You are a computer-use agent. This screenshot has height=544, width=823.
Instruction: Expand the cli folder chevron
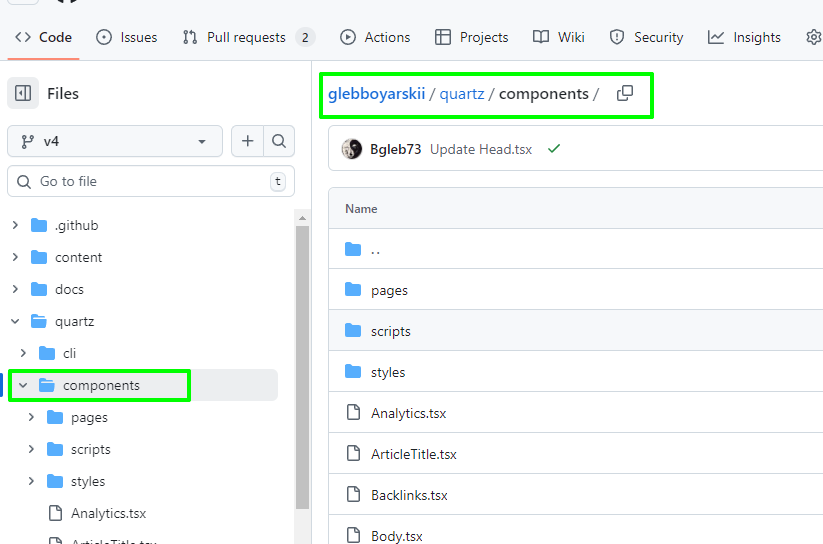point(23,353)
